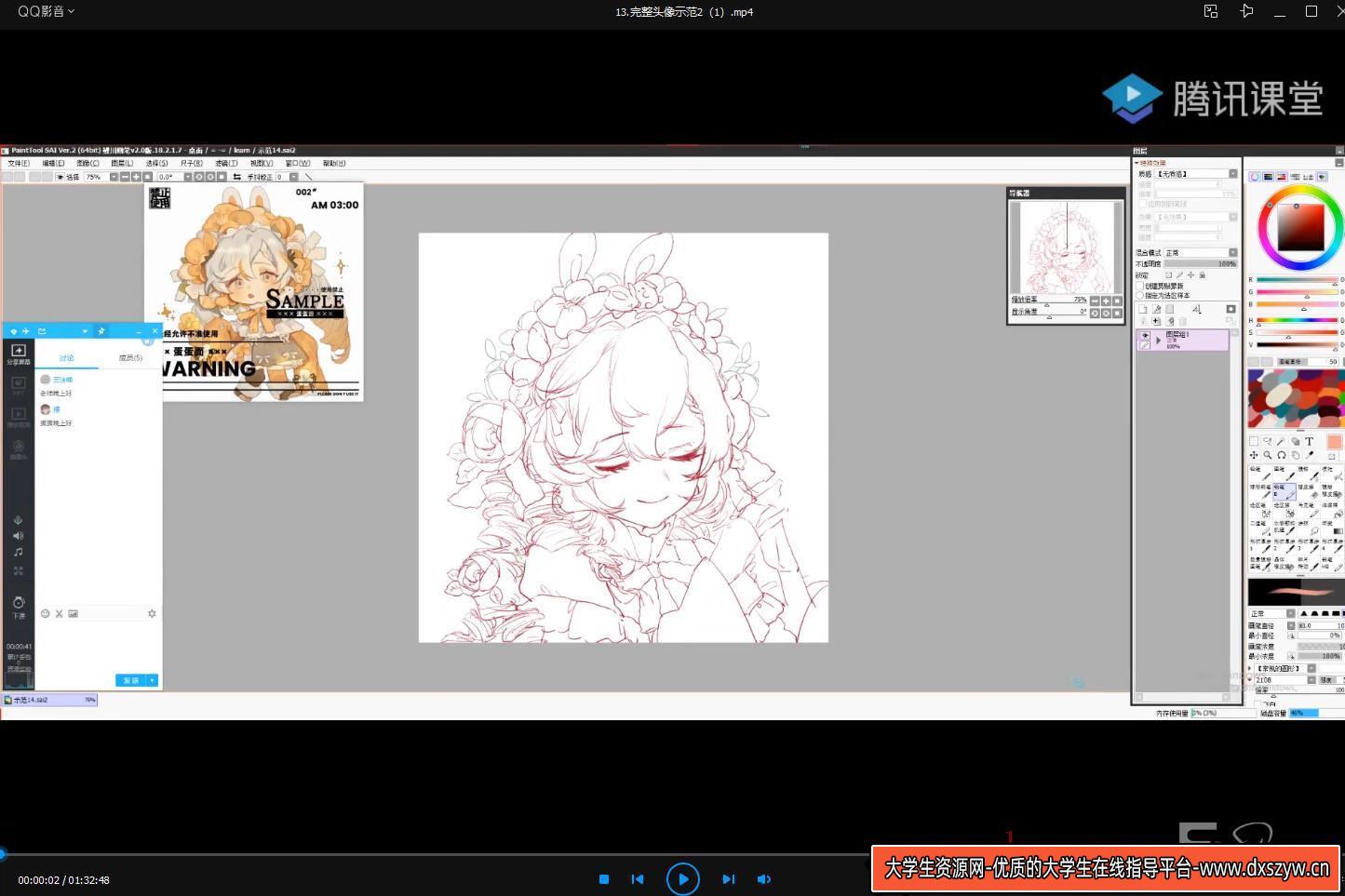Click the 下课 end class icon
The height and width of the screenshot is (896, 1345).
pos(18,606)
